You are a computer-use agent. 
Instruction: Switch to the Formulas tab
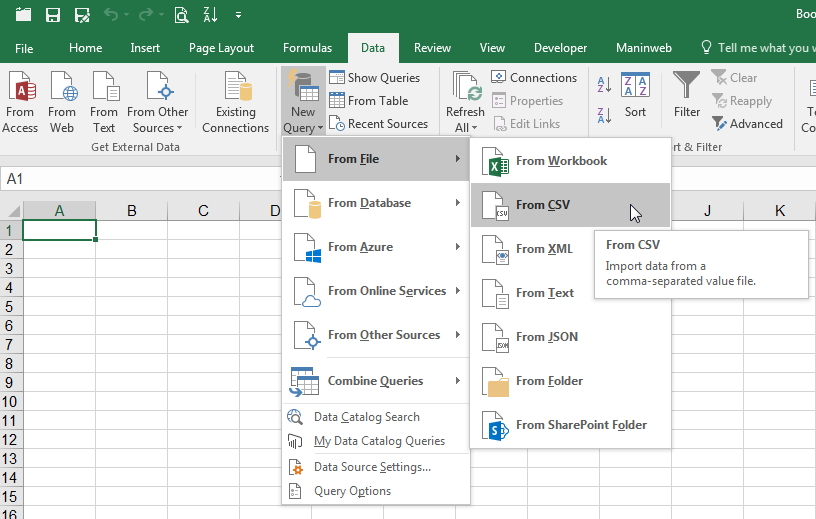pos(307,48)
